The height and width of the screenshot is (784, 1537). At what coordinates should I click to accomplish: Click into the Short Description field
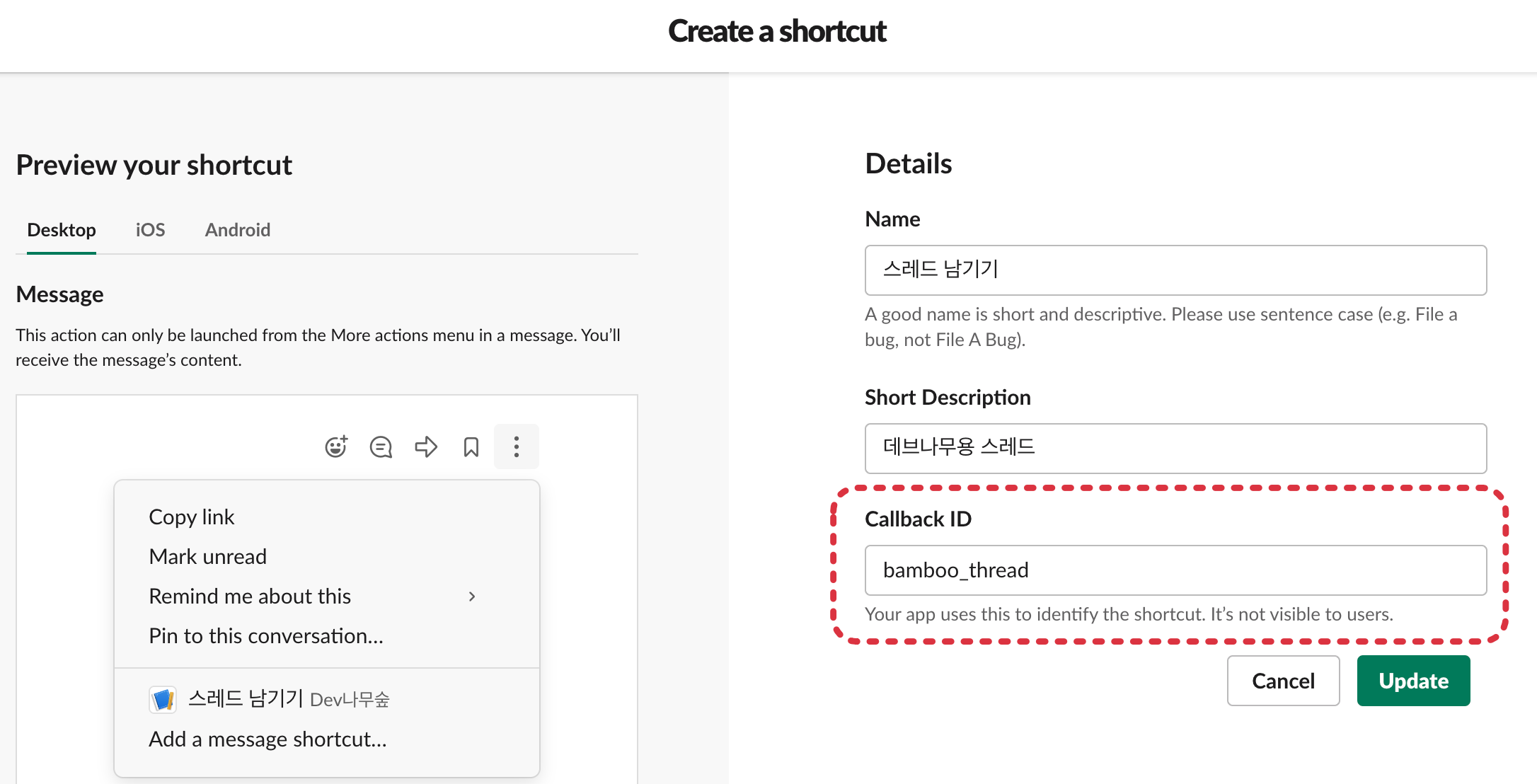click(1175, 449)
